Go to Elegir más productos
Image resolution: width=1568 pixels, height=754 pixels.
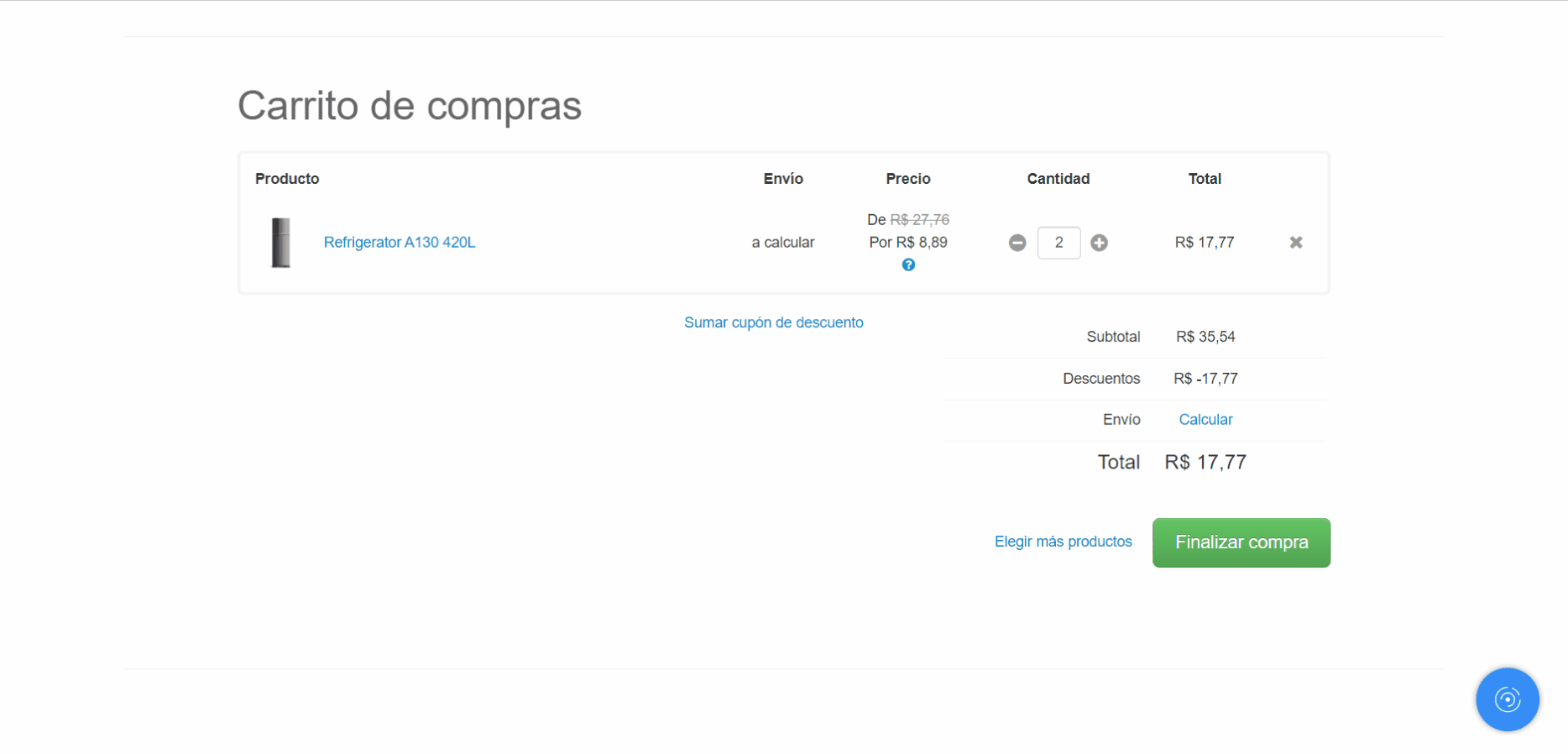tap(1063, 542)
